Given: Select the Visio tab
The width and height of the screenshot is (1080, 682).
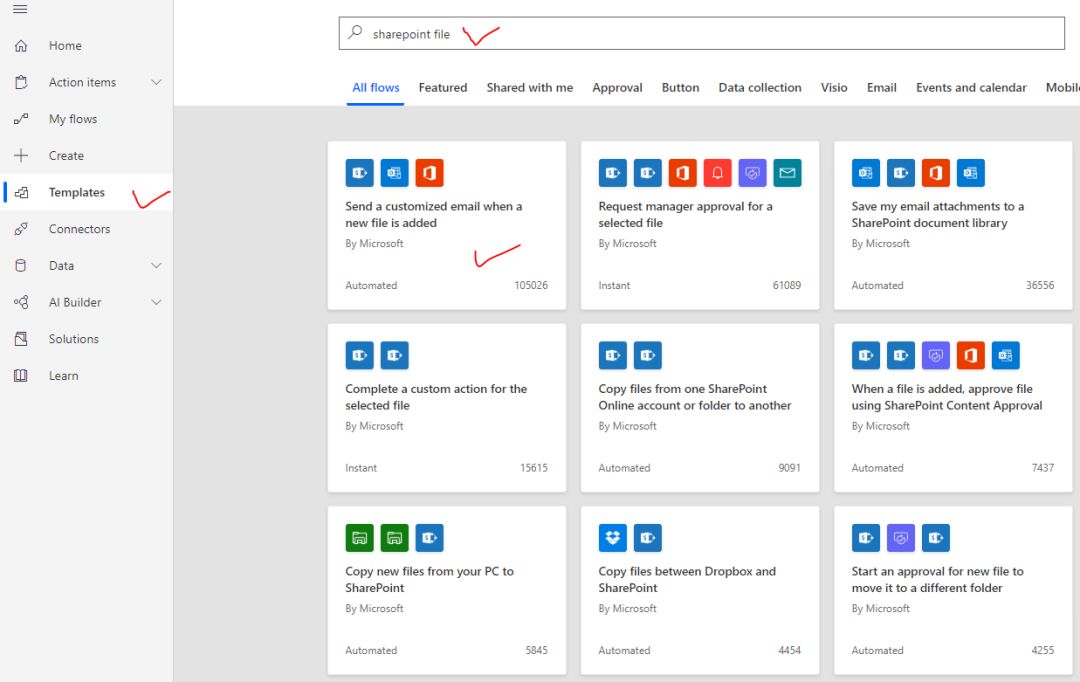Looking at the screenshot, I should [834, 87].
